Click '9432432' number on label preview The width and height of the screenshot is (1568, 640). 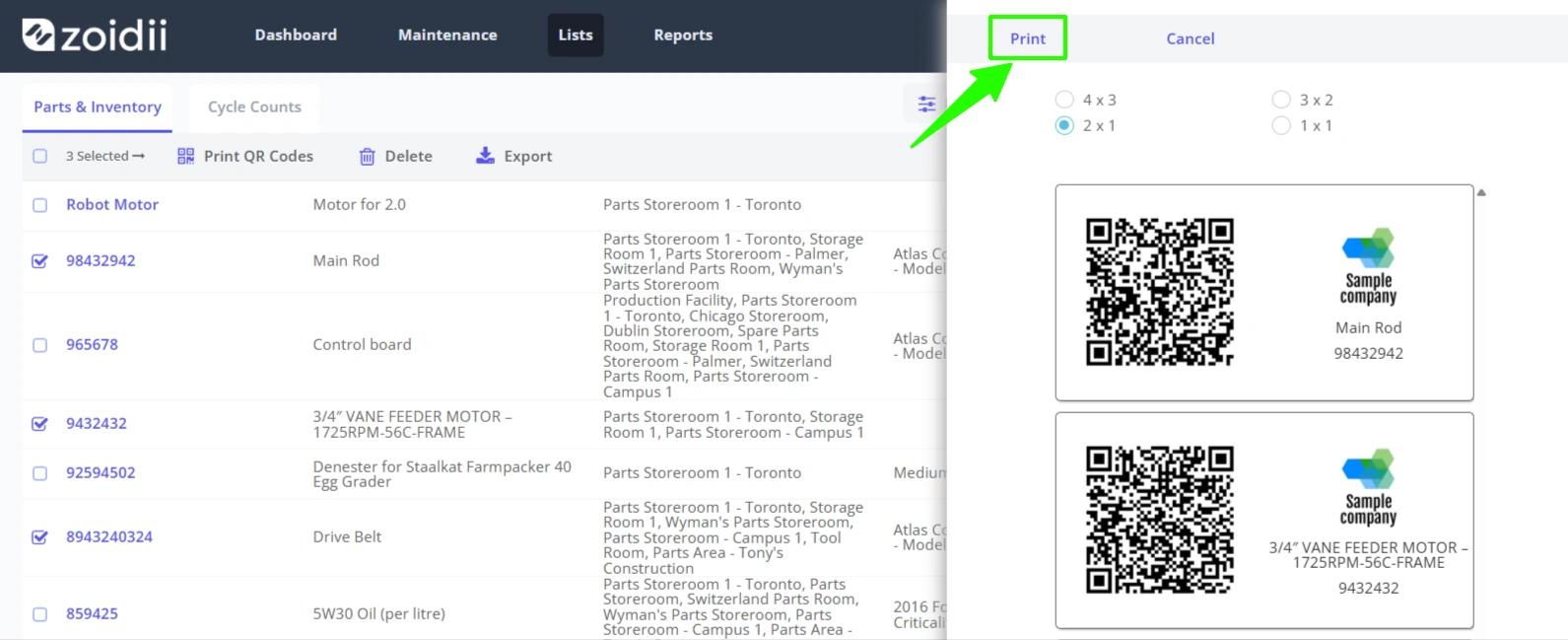pos(1368,588)
